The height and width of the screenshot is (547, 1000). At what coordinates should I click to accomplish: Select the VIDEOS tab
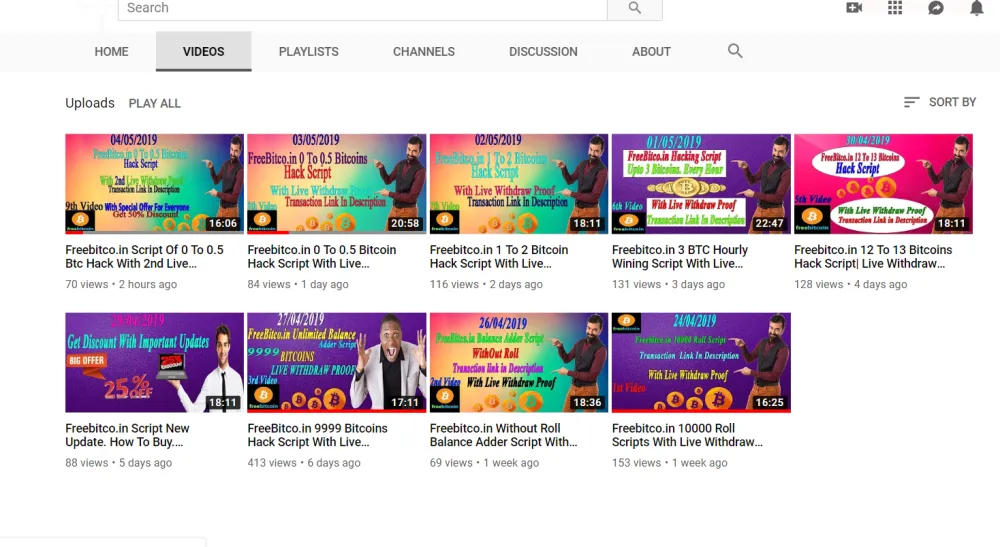(x=203, y=52)
